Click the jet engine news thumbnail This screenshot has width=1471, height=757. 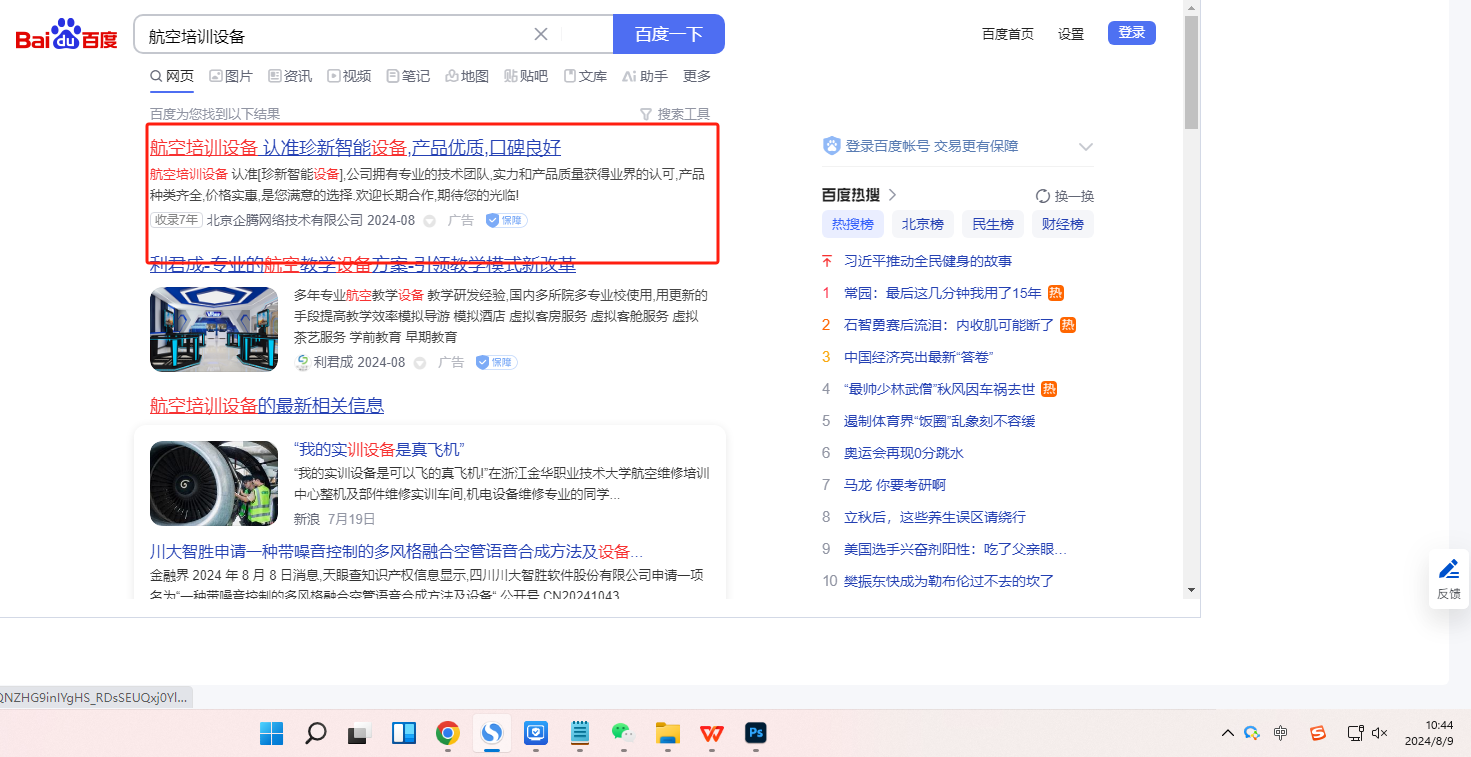click(x=214, y=483)
